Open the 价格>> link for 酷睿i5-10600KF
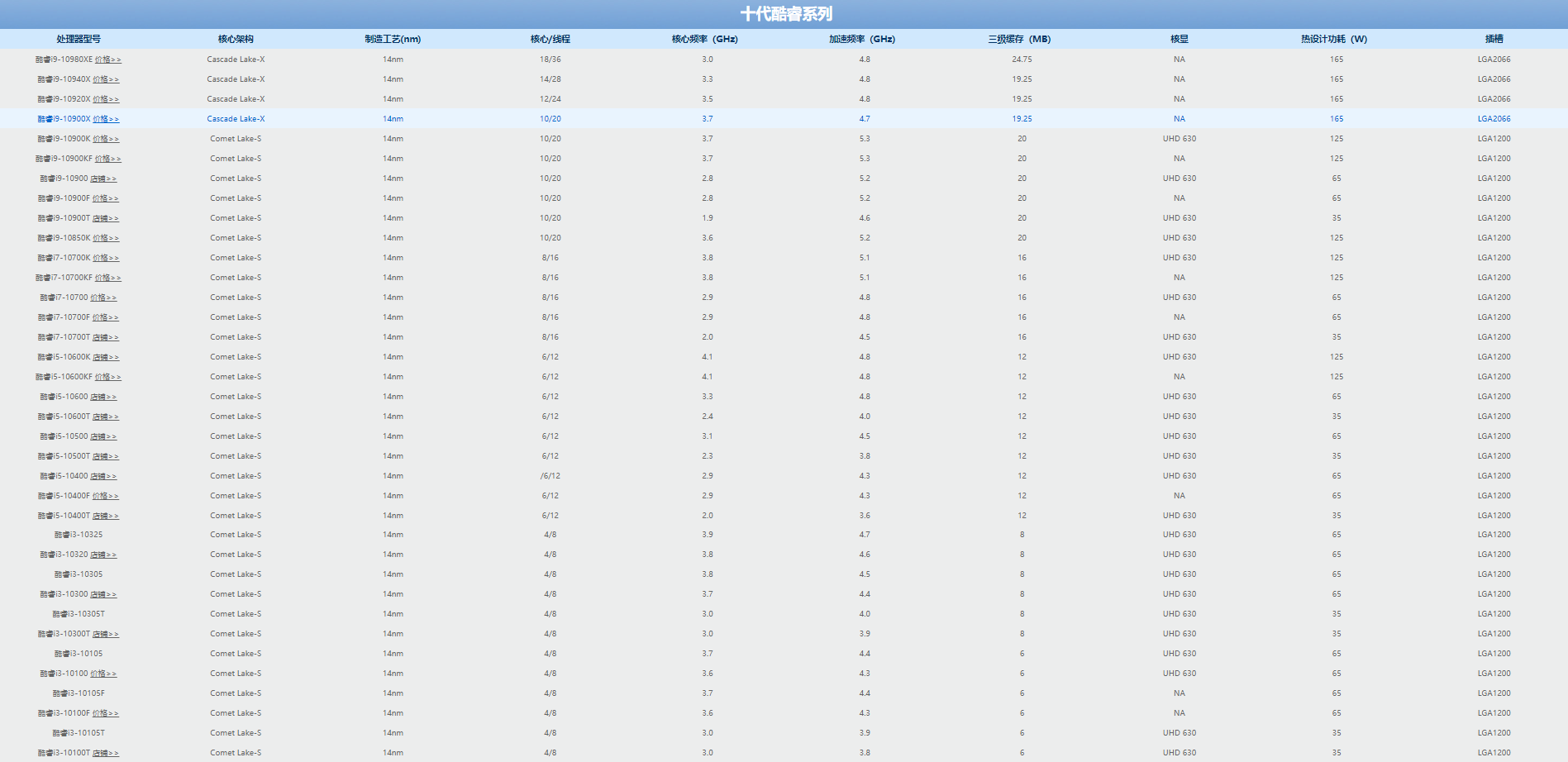Viewport: 1568px width, 762px height. (107, 377)
